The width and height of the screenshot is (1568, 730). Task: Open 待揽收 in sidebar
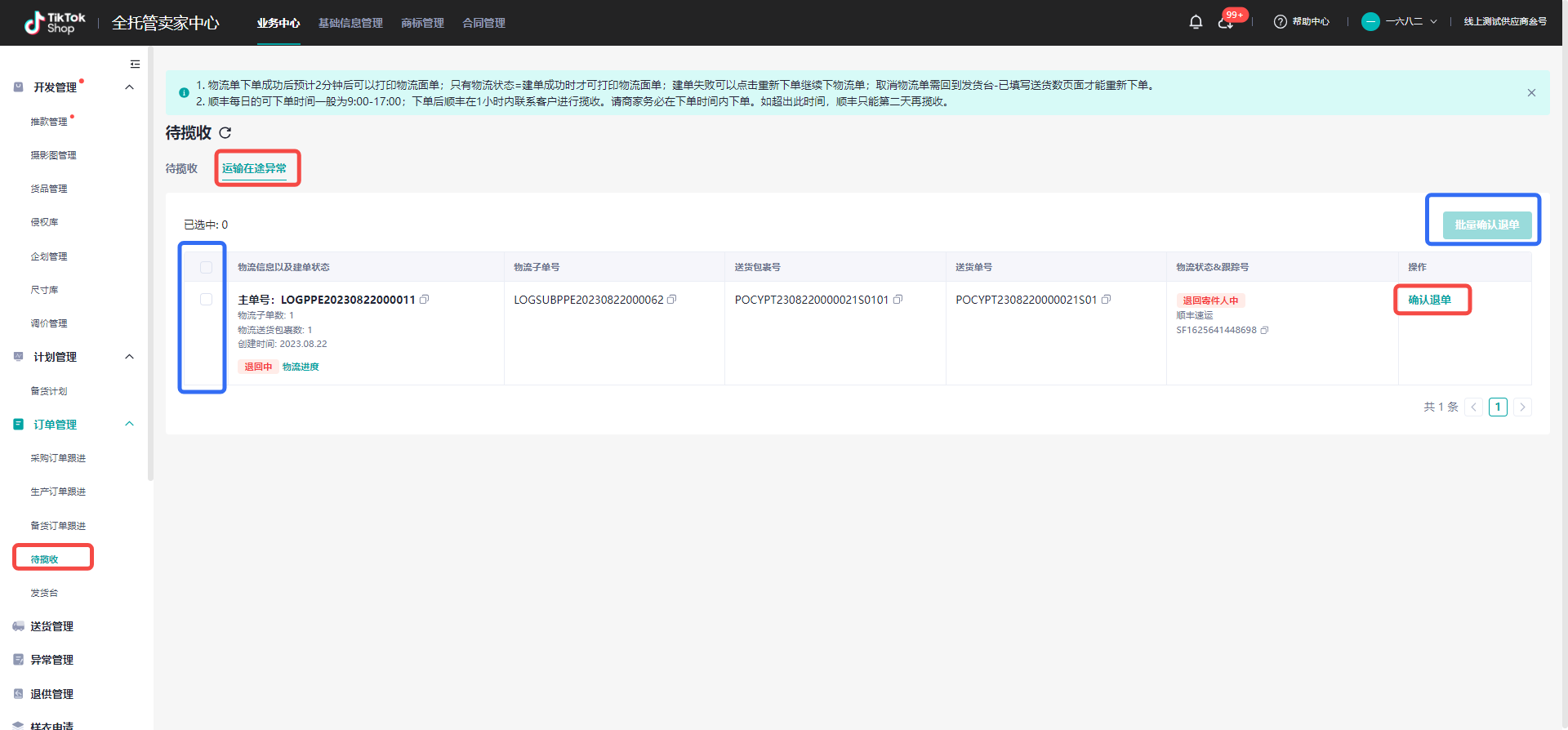(44, 559)
